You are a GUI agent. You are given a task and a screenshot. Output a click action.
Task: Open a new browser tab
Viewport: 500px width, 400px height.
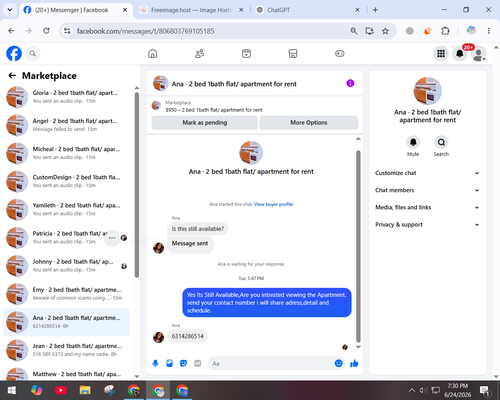(375, 10)
